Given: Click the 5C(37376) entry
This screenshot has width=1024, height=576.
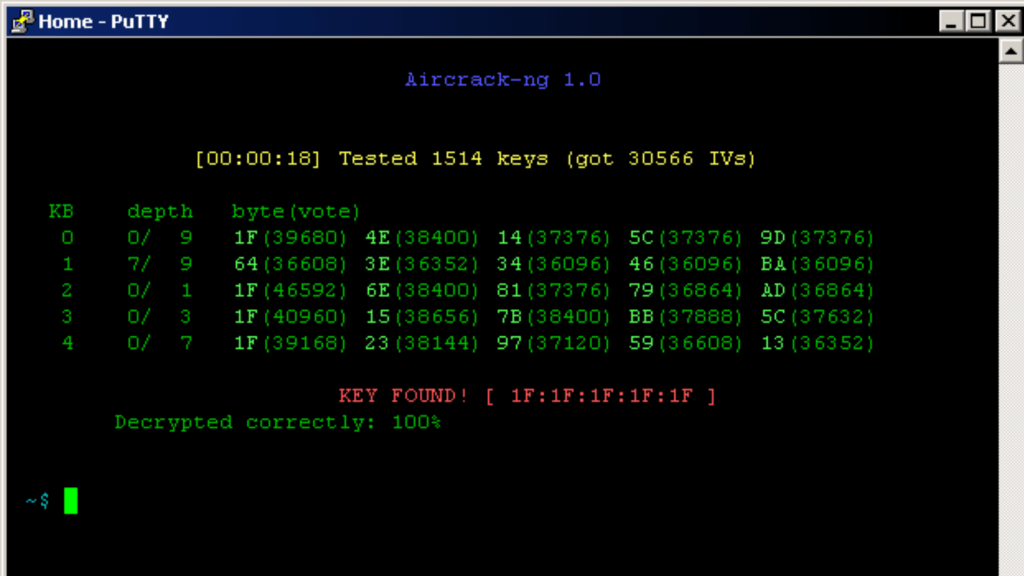Looking at the screenshot, I should coord(685,238).
